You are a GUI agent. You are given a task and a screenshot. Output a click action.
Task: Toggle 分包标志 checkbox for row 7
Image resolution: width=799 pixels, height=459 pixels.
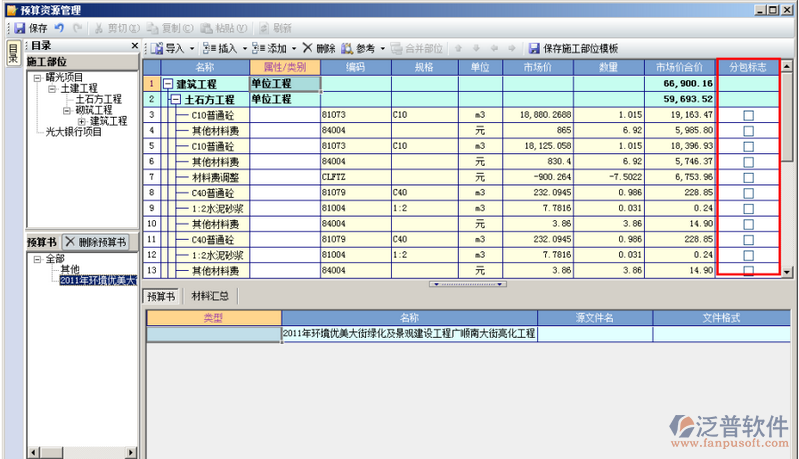click(748, 177)
